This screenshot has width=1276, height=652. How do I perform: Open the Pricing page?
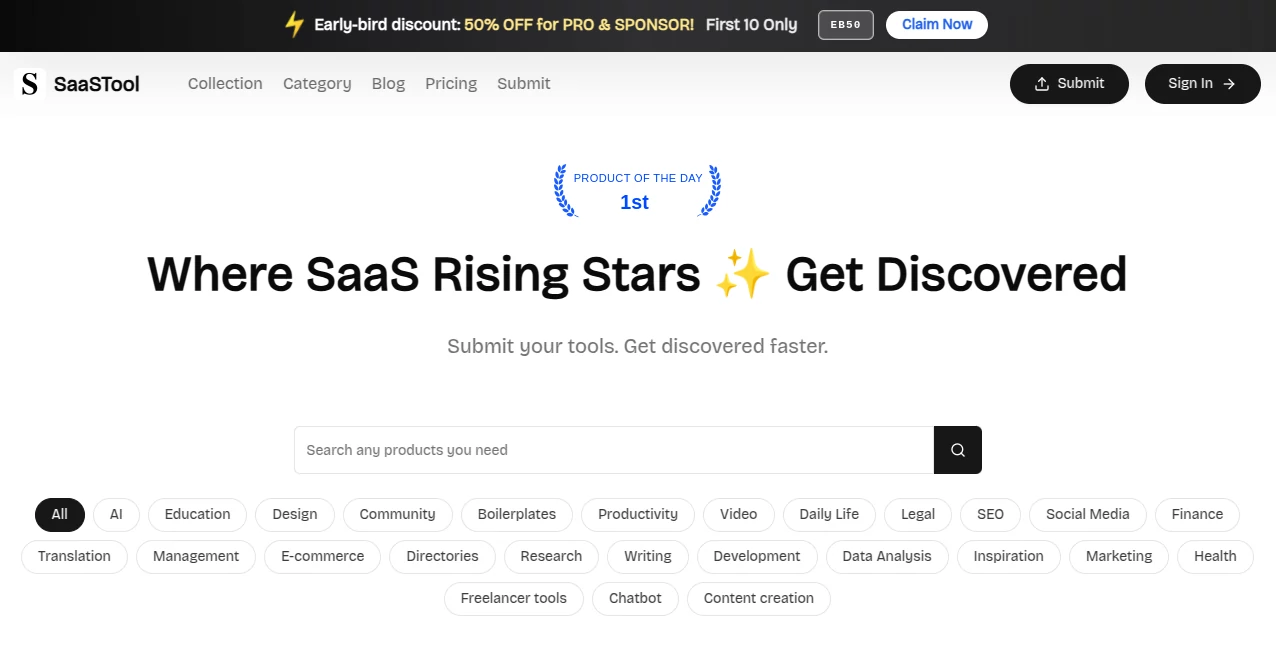point(451,84)
